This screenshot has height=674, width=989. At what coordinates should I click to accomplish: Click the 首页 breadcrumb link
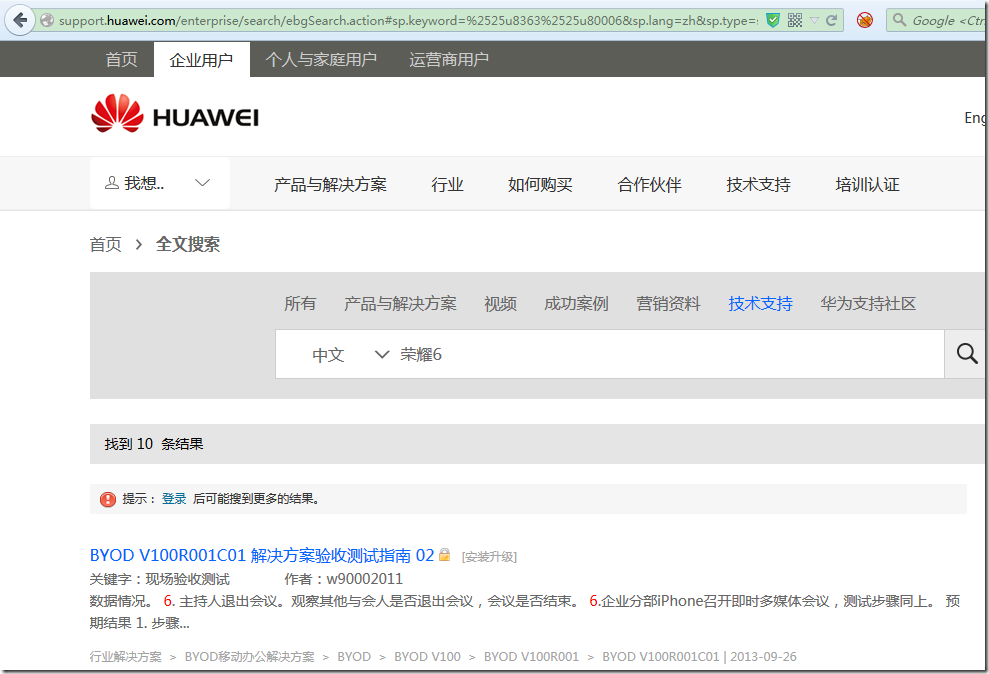pos(105,244)
